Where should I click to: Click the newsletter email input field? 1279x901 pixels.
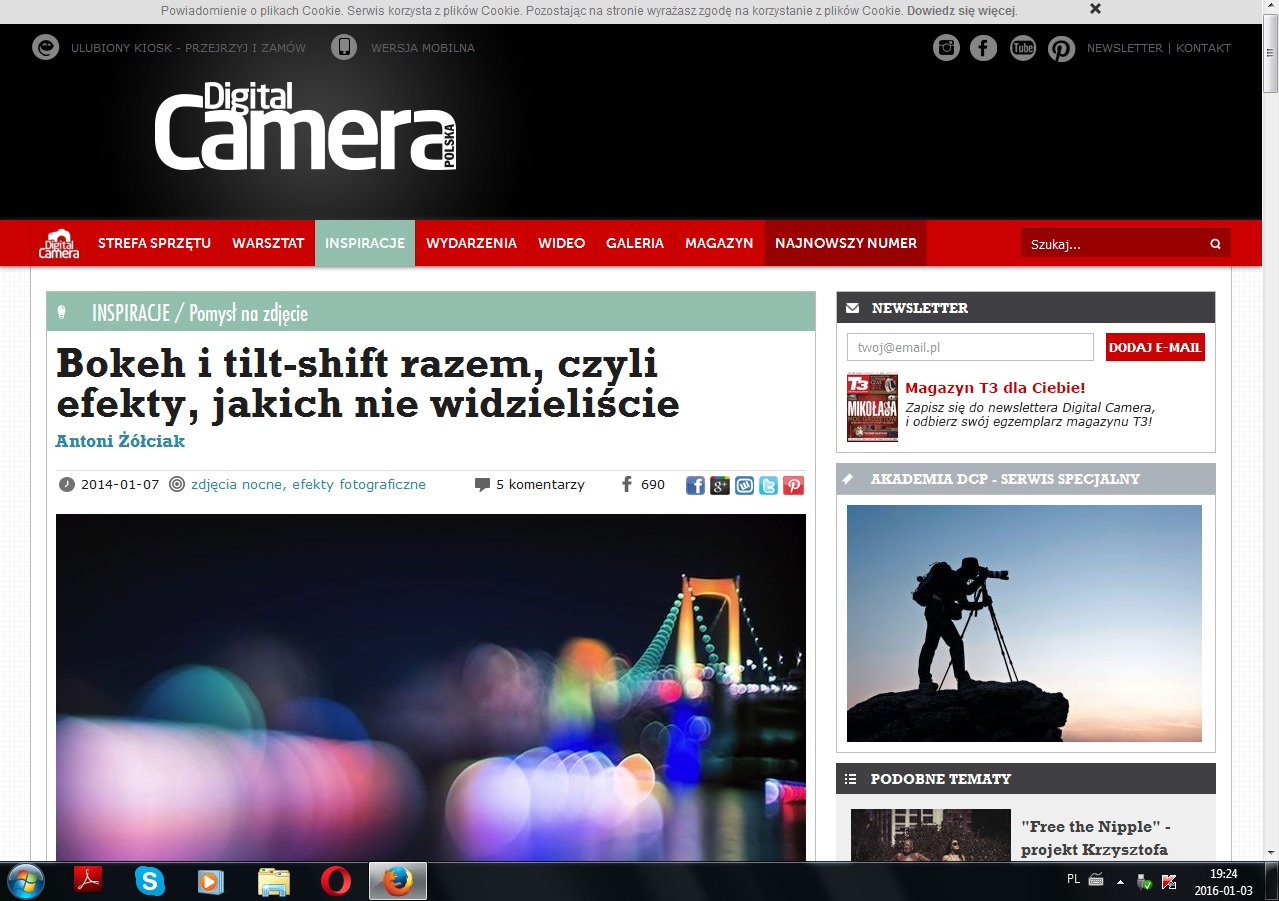[x=969, y=347]
